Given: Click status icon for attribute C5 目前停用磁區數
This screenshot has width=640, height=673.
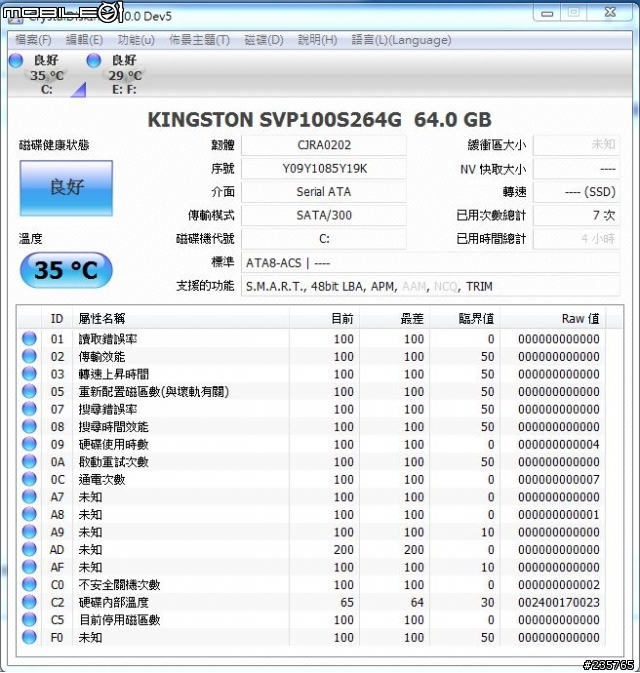Looking at the screenshot, I should pyautogui.click(x=29, y=620).
